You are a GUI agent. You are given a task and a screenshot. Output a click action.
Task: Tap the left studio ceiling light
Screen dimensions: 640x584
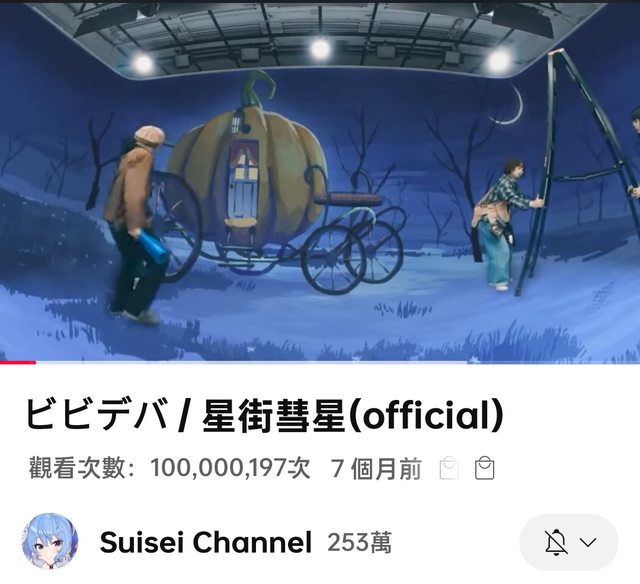point(143,64)
